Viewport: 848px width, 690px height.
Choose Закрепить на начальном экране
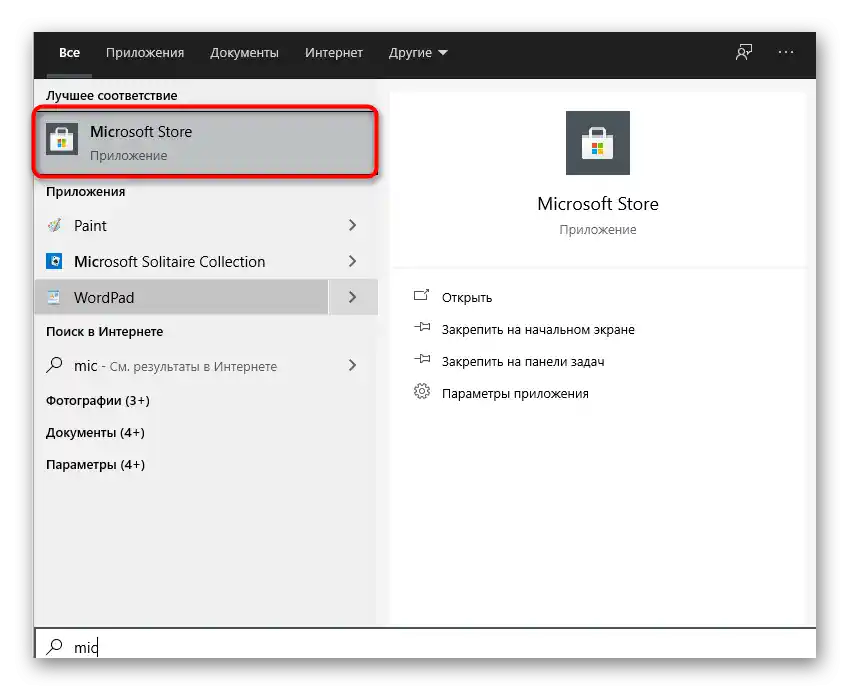point(538,330)
